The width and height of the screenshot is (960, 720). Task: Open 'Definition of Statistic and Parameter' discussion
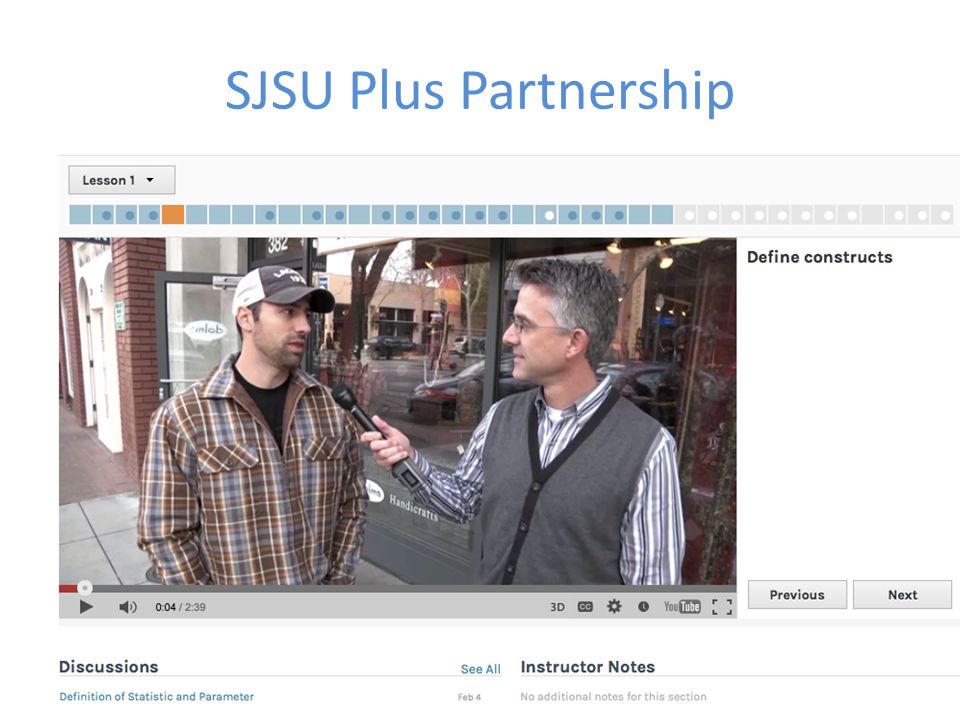[x=156, y=697]
